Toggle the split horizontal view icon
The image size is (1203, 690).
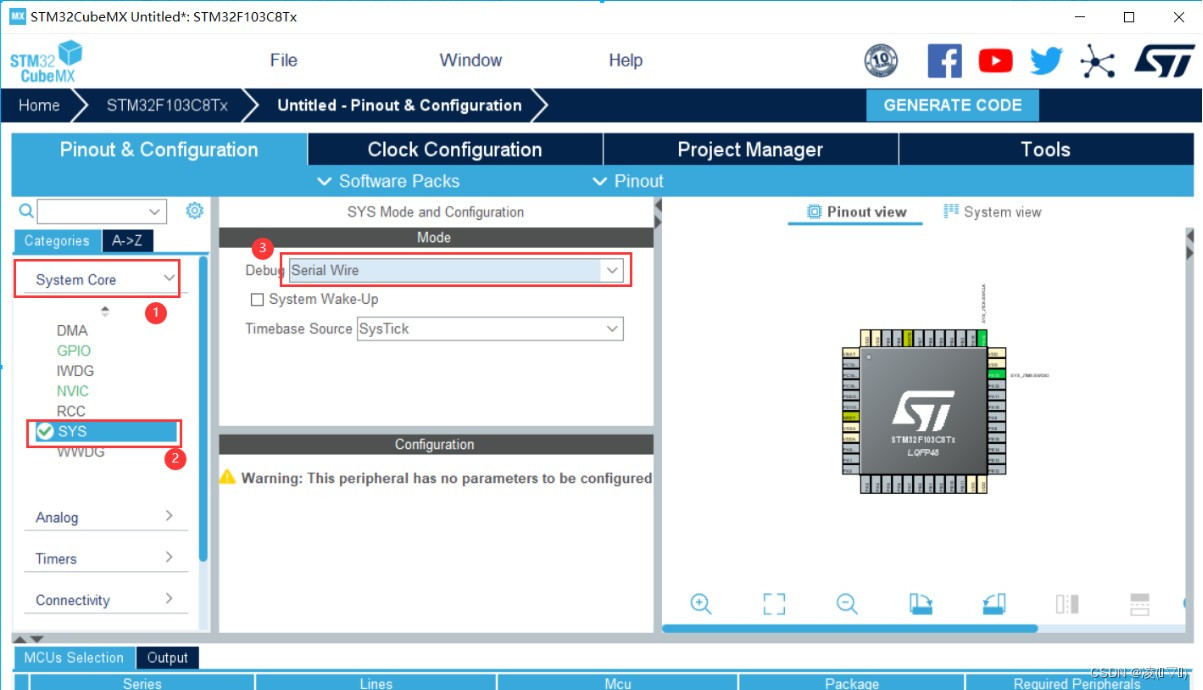1140,604
